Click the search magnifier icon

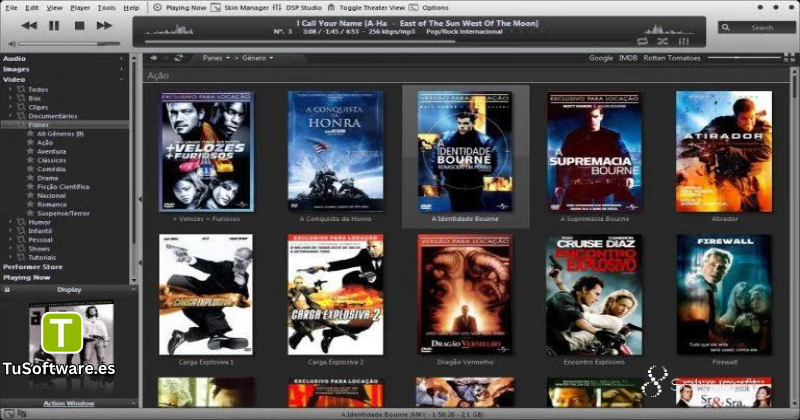point(726,28)
